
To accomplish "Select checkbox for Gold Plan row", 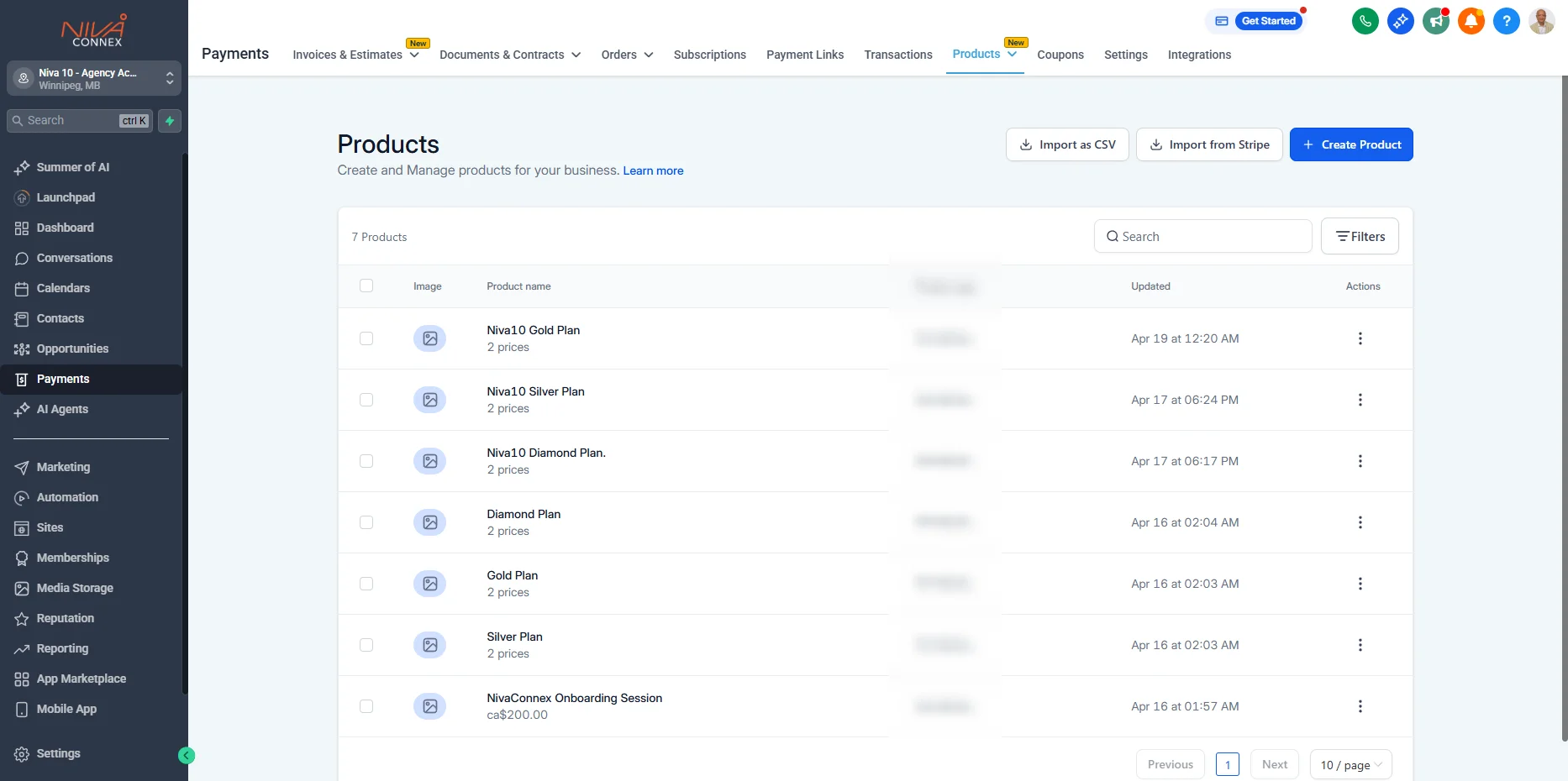I will point(366,584).
